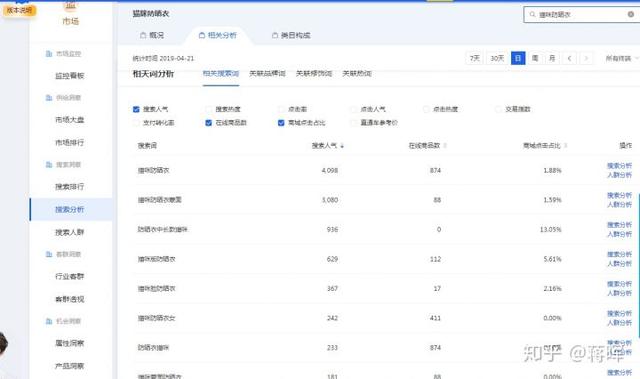Image resolution: width=640 pixels, height=379 pixels.
Task: Enable the 点击人气 checkbox
Action: coord(354,109)
